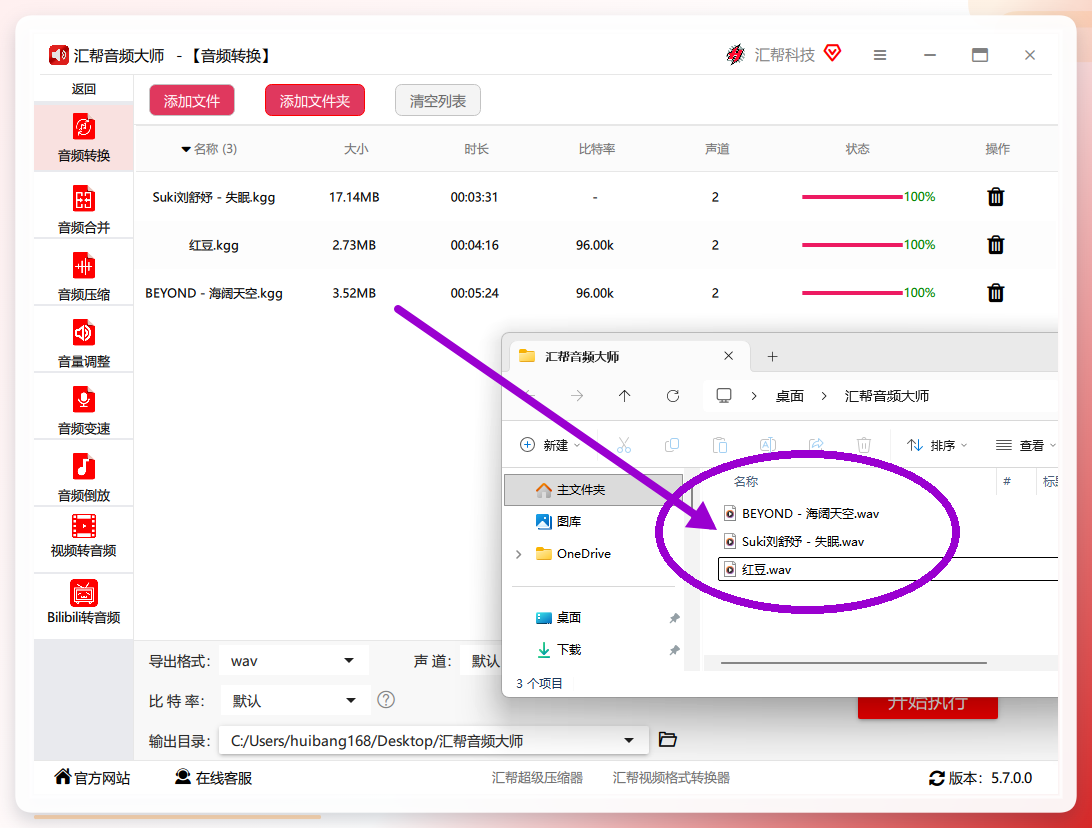Click the paste icon in explorer toolbar
Viewport: 1092px width, 828px height.
pyautogui.click(x=720, y=445)
